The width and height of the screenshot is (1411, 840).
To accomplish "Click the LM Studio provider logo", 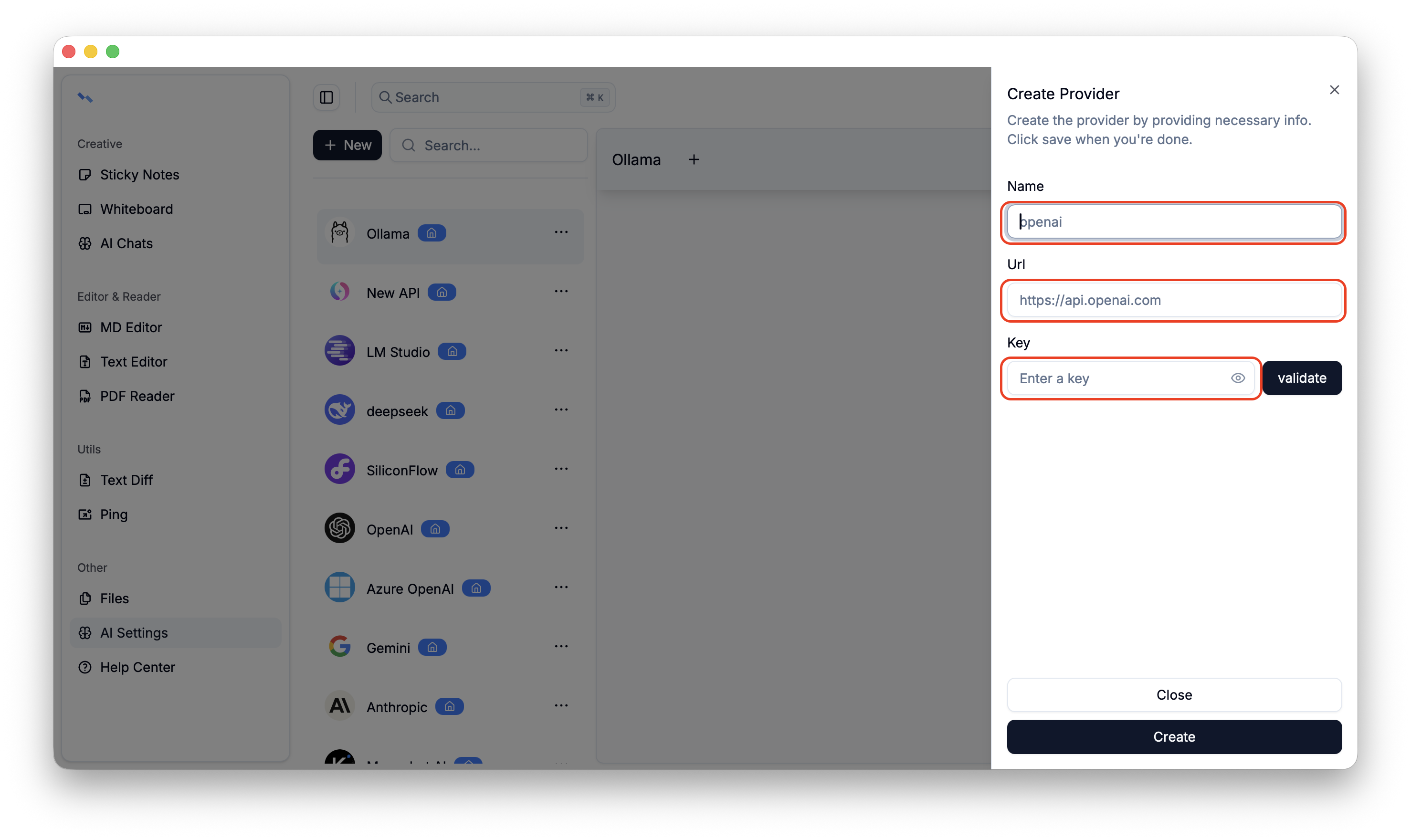I will tap(339, 351).
